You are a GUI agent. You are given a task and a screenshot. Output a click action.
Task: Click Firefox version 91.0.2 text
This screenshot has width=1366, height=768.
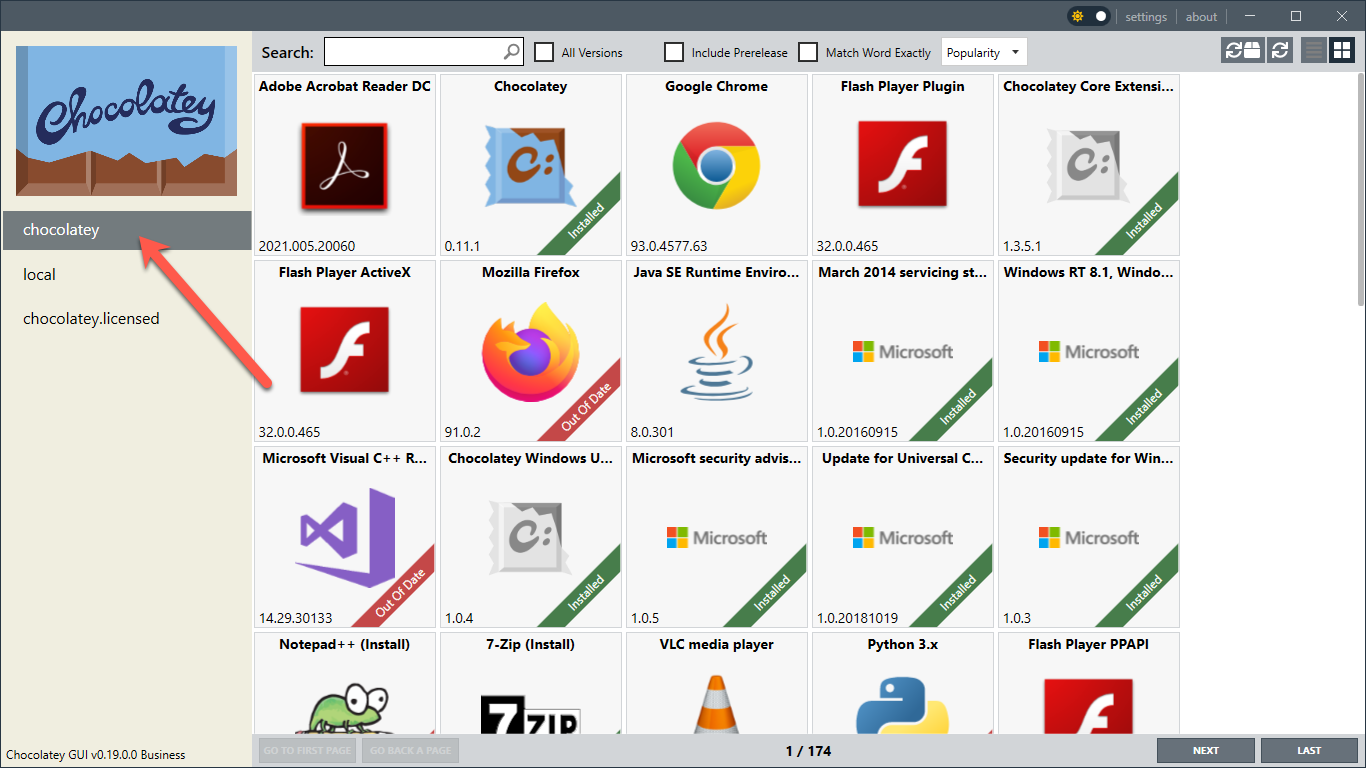pyautogui.click(x=463, y=432)
